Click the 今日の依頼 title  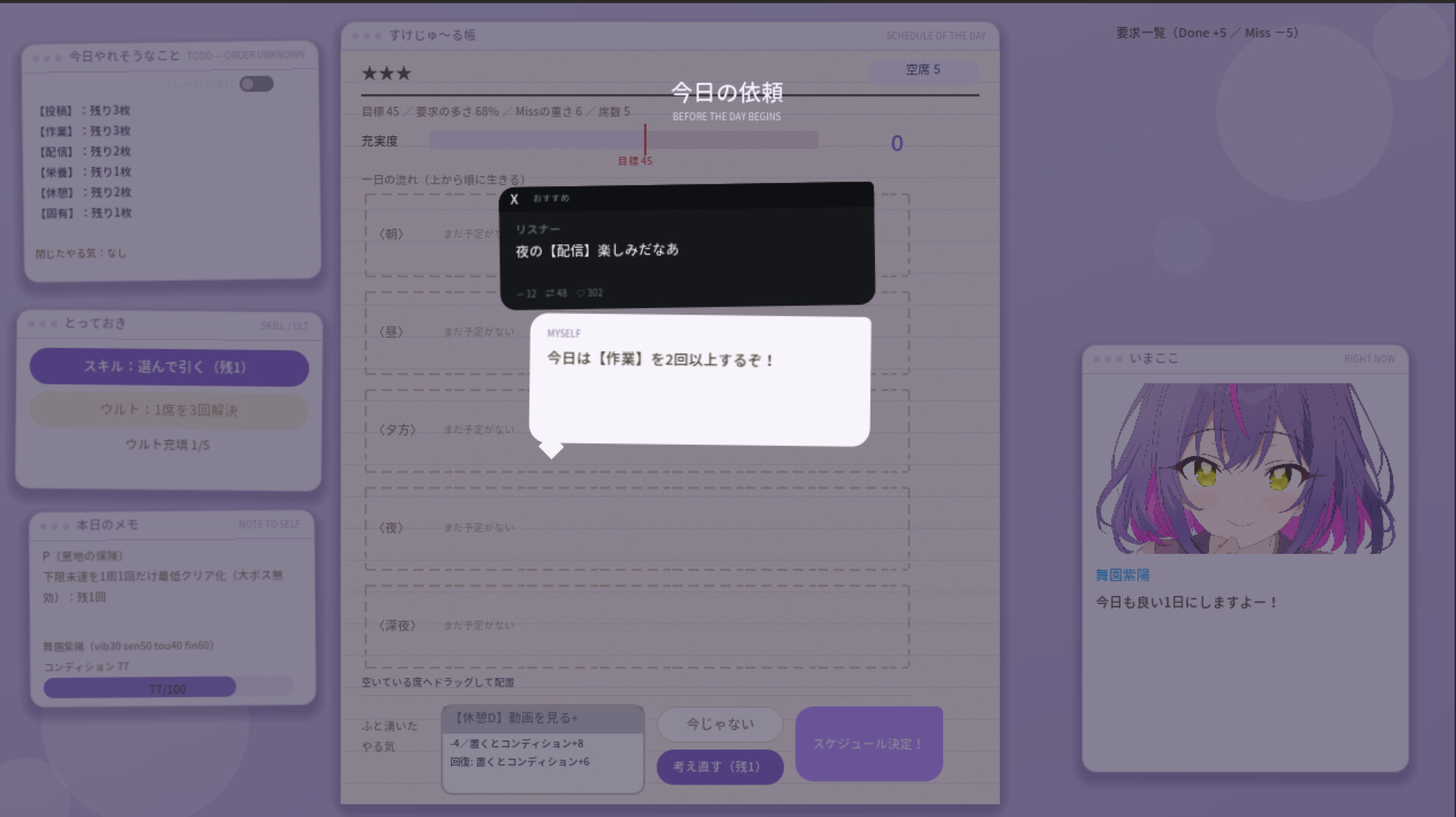pyautogui.click(x=726, y=93)
